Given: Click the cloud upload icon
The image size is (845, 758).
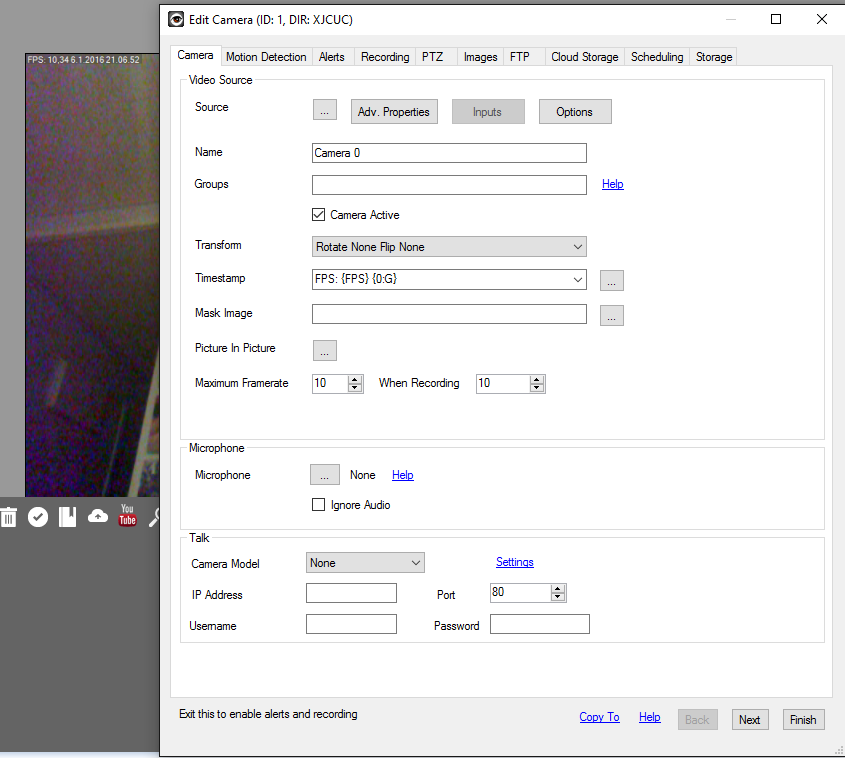Looking at the screenshot, I should point(98,517).
